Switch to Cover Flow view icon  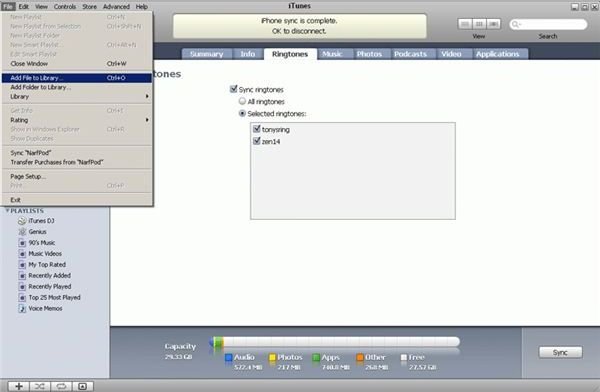point(493,24)
